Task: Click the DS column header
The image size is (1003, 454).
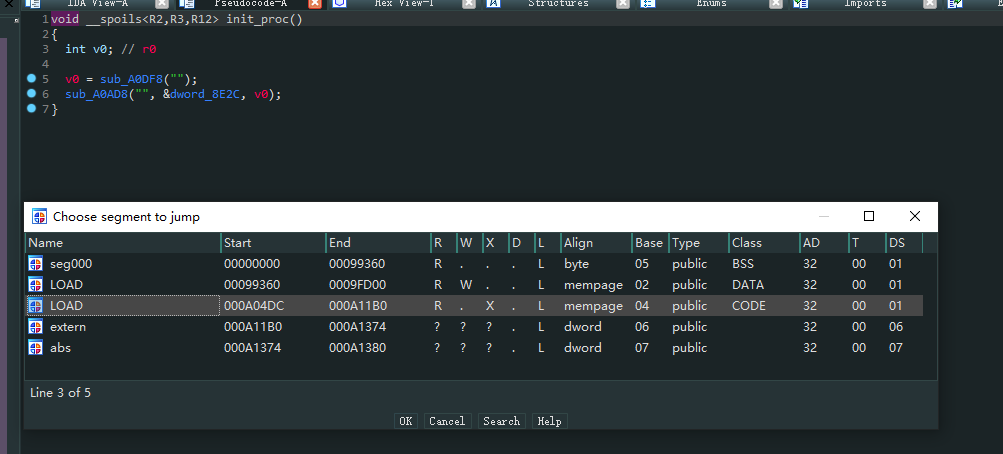Action: tap(904, 243)
